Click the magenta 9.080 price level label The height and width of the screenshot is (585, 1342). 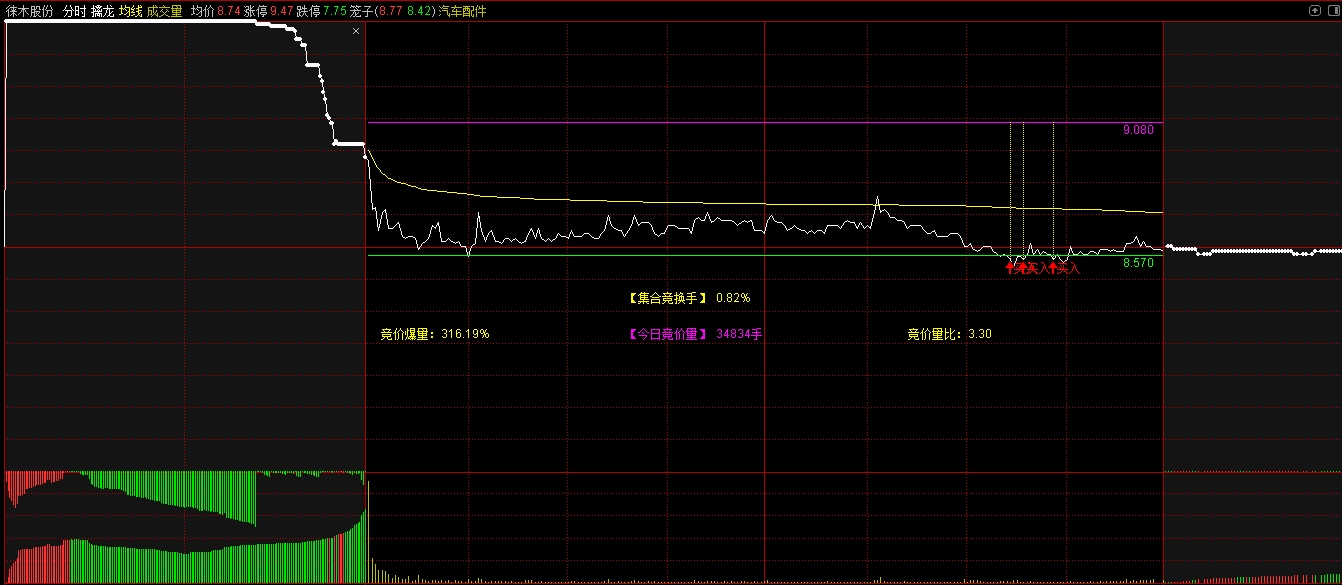click(1138, 130)
